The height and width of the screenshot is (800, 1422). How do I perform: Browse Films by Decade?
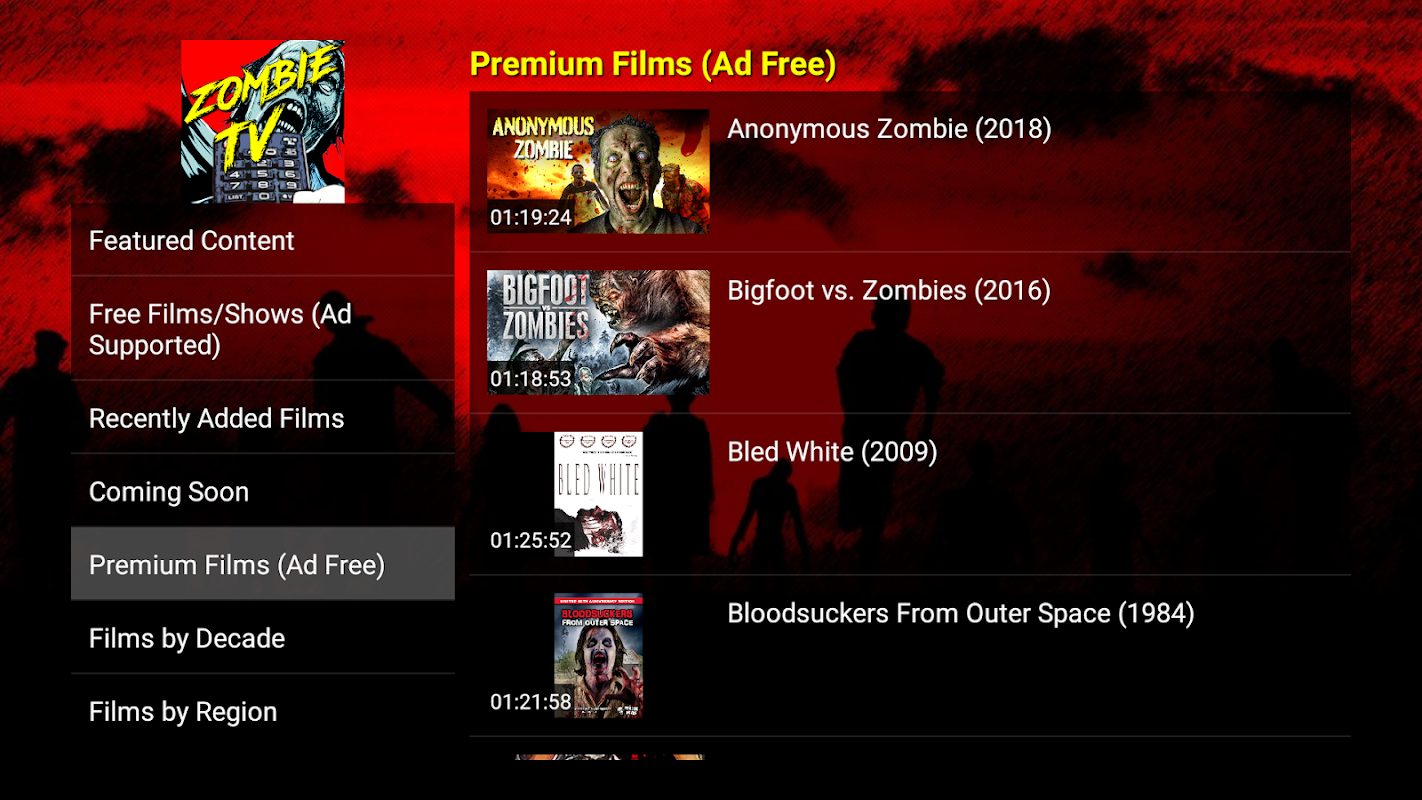click(263, 638)
